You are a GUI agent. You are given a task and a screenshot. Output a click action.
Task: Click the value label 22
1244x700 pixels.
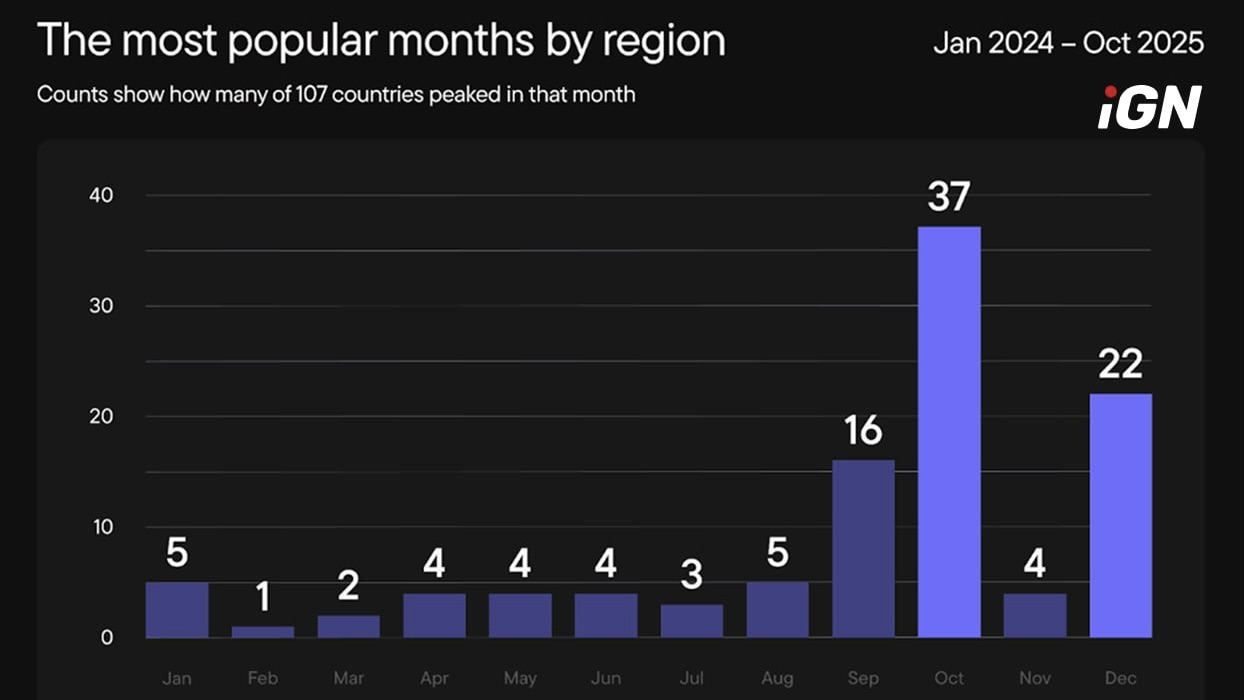[1120, 364]
